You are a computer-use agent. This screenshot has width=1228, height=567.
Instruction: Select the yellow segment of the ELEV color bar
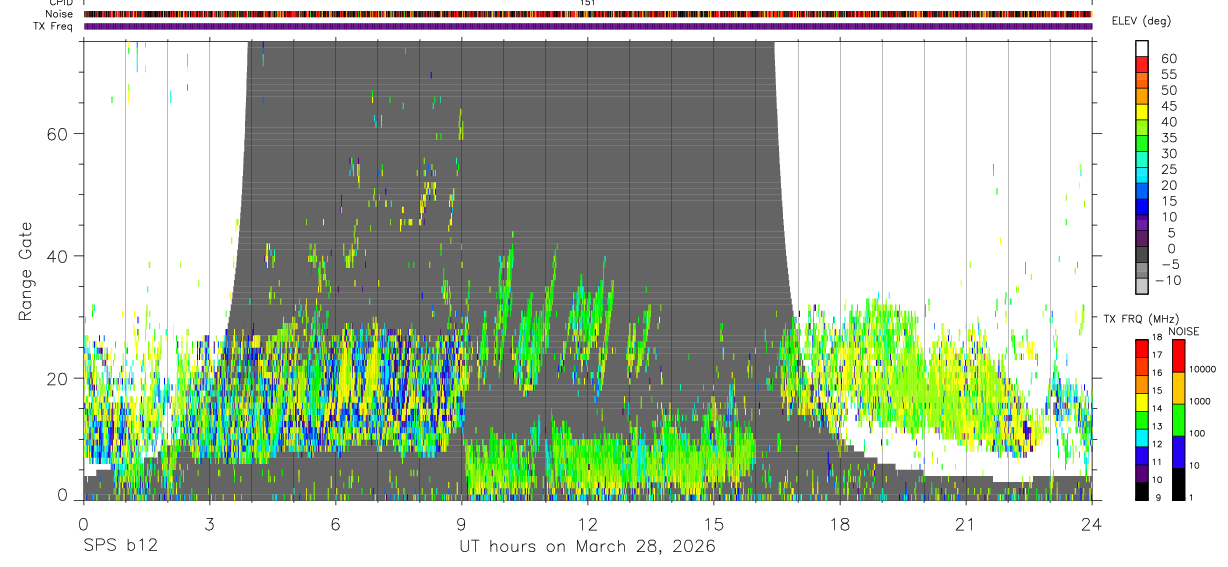(1142, 111)
